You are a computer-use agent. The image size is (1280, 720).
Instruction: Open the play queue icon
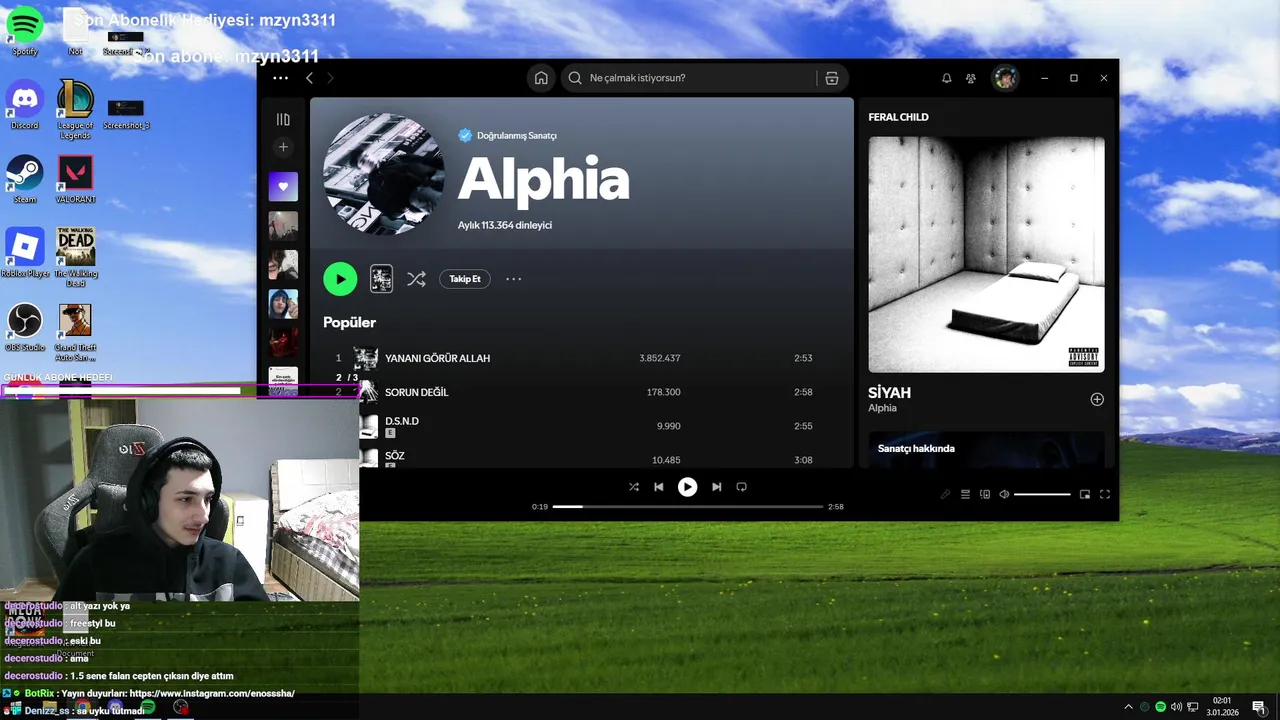pos(965,494)
